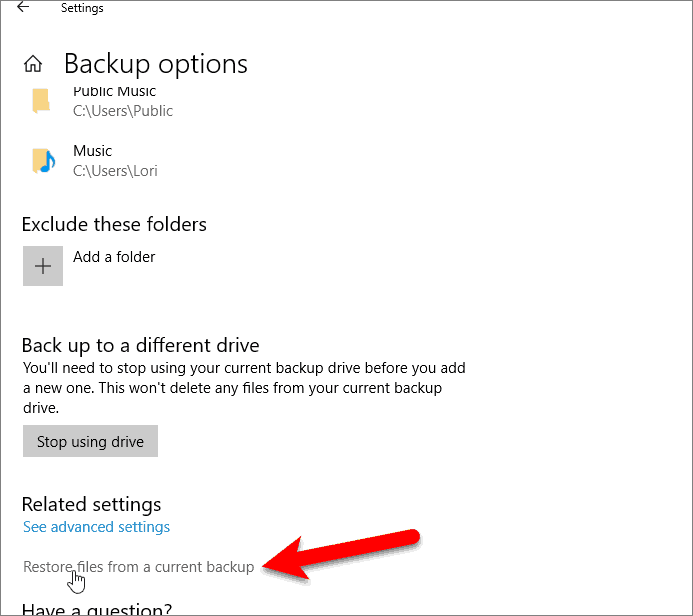Click the 'Have a question?' heading
This screenshot has height=616, width=693.
pyautogui.click(x=96, y=609)
